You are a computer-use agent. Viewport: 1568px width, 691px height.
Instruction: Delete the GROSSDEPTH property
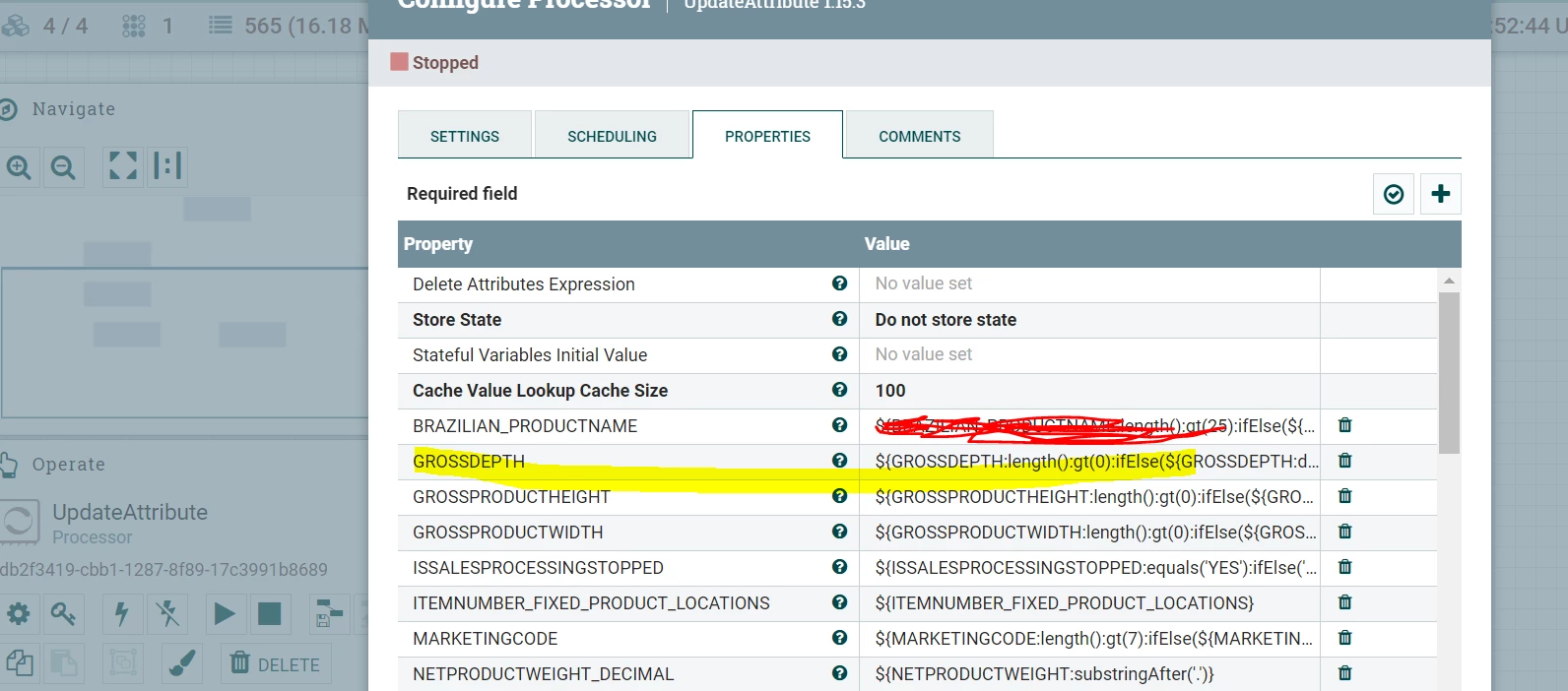coord(1344,461)
